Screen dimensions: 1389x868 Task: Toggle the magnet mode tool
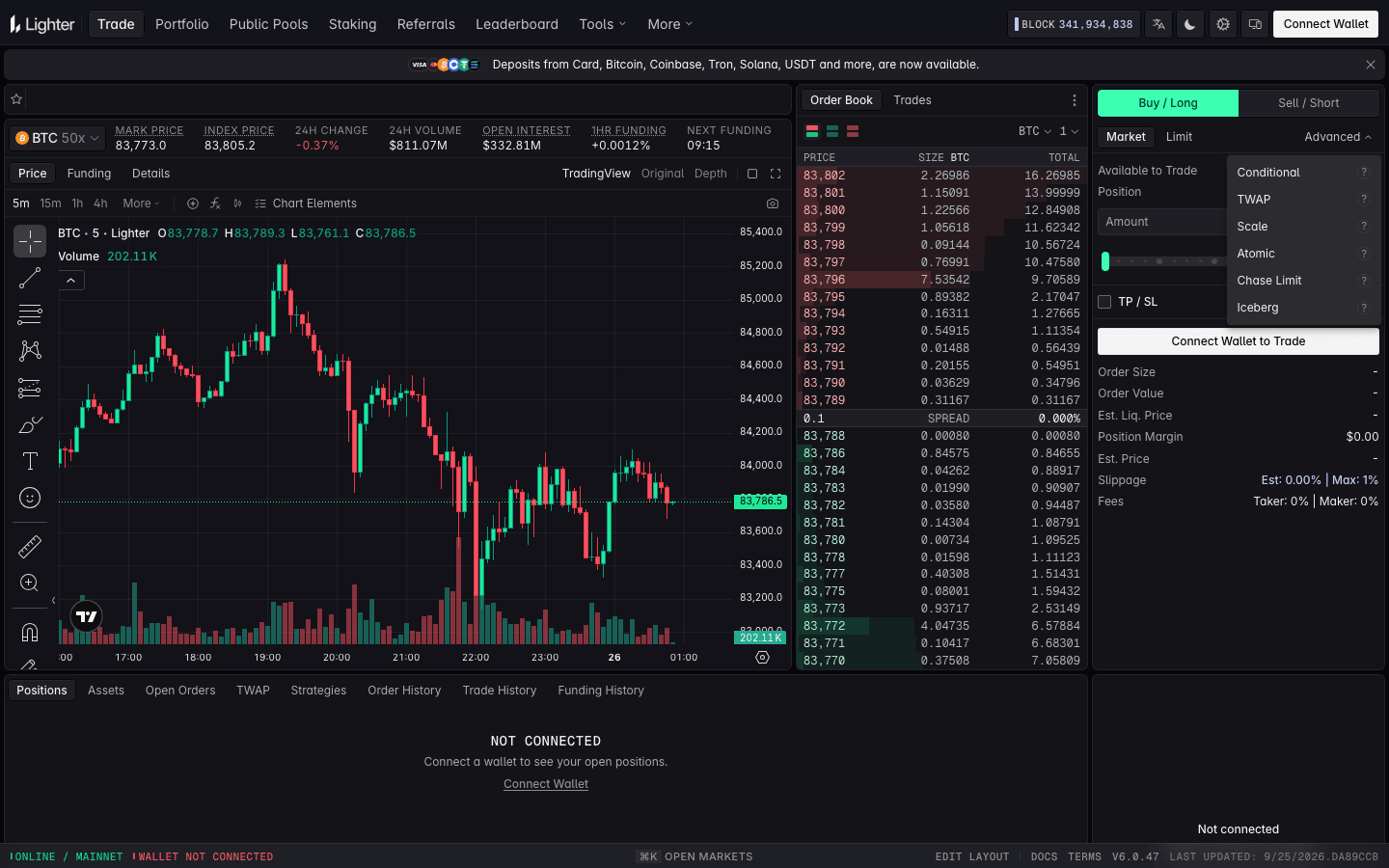point(30,633)
